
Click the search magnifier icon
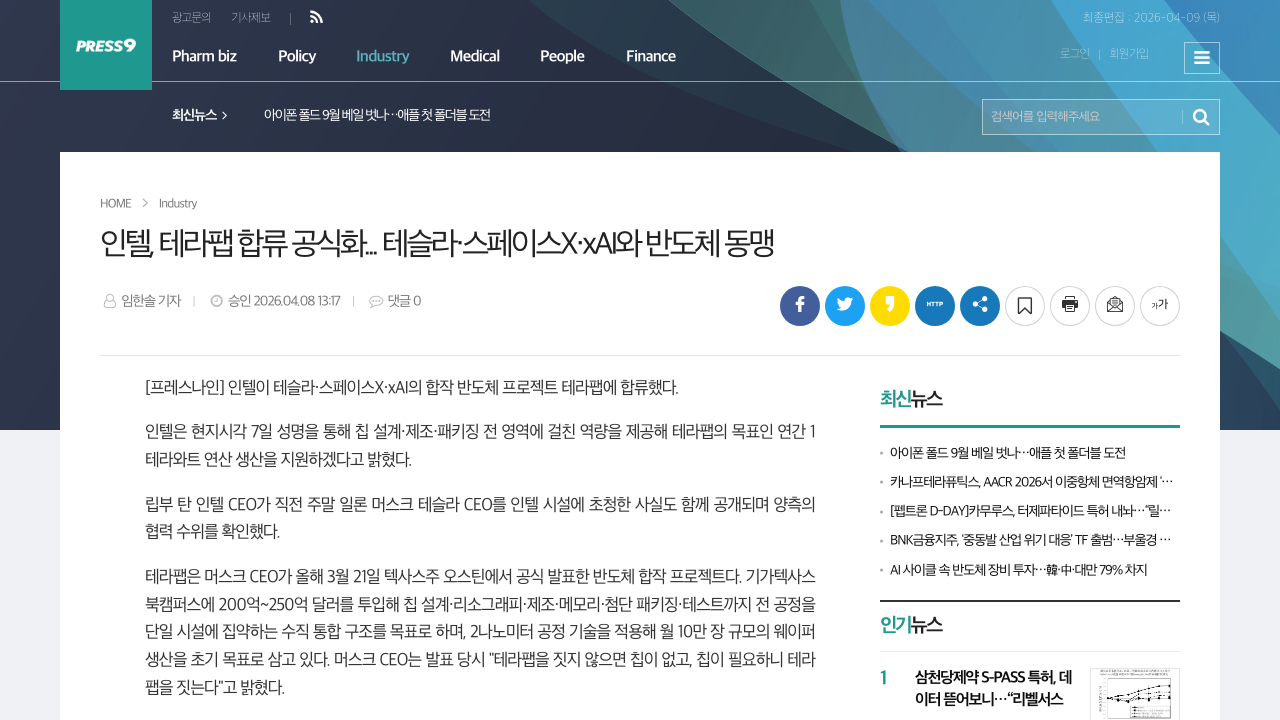(1201, 117)
